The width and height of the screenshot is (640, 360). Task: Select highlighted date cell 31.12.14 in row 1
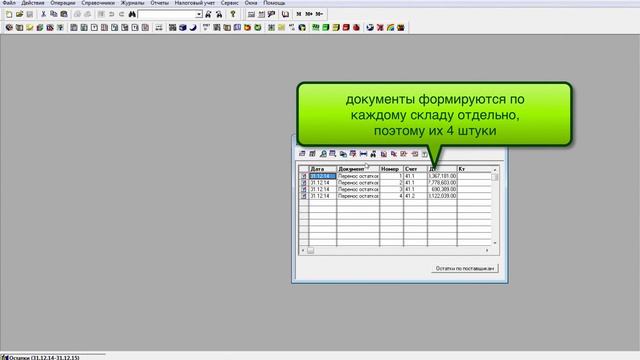(323, 176)
